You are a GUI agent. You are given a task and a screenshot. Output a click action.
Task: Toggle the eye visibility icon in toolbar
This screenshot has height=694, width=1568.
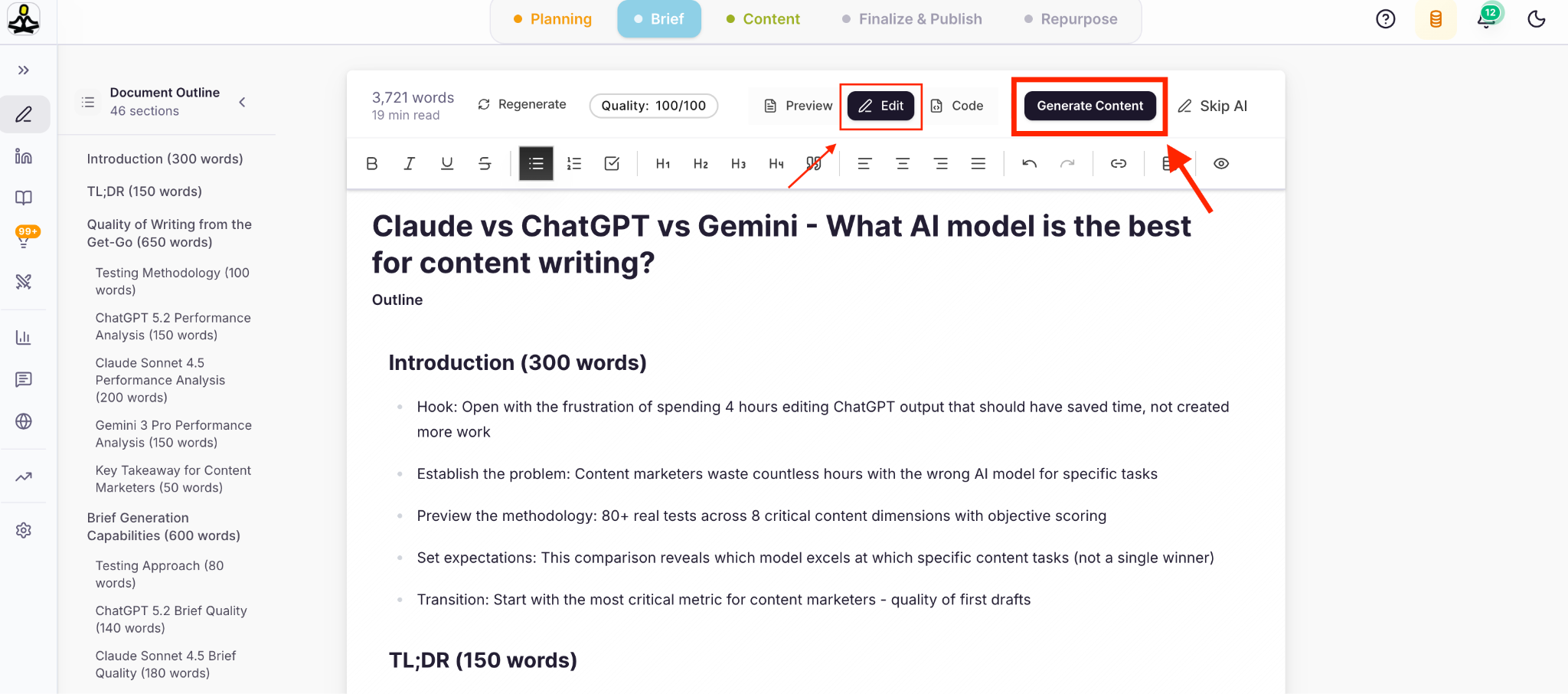(1221, 163)
